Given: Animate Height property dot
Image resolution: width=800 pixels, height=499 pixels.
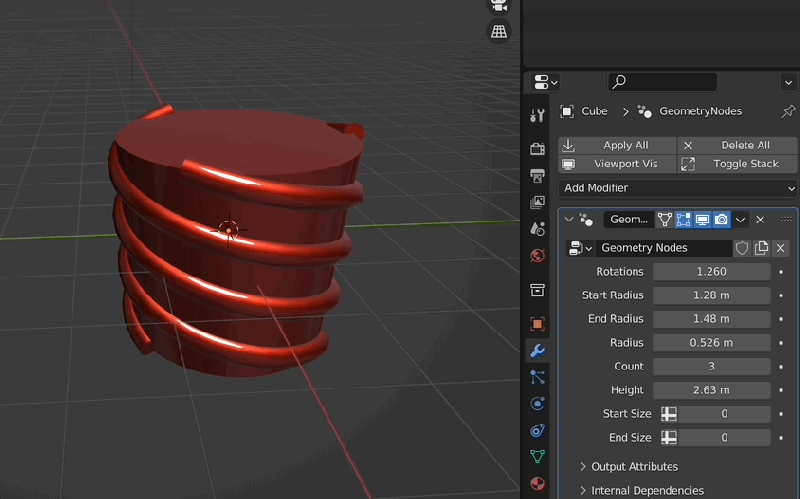Looking at the screenshot, I should 781,390.
